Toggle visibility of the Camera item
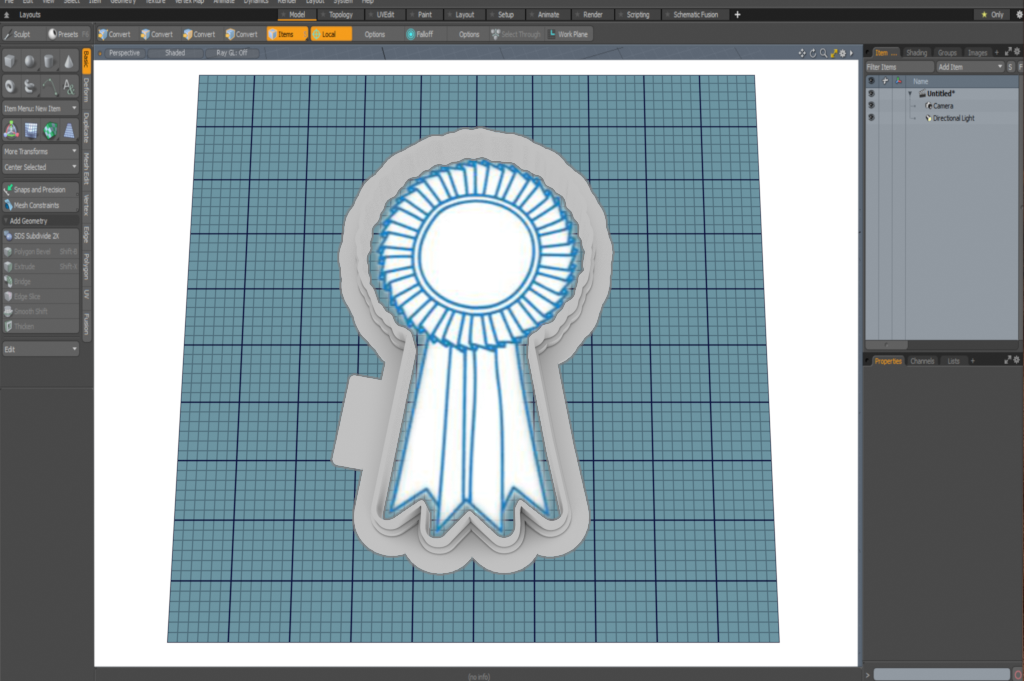Viewport: 1024px width, 681px height. (x=871, y=105)
